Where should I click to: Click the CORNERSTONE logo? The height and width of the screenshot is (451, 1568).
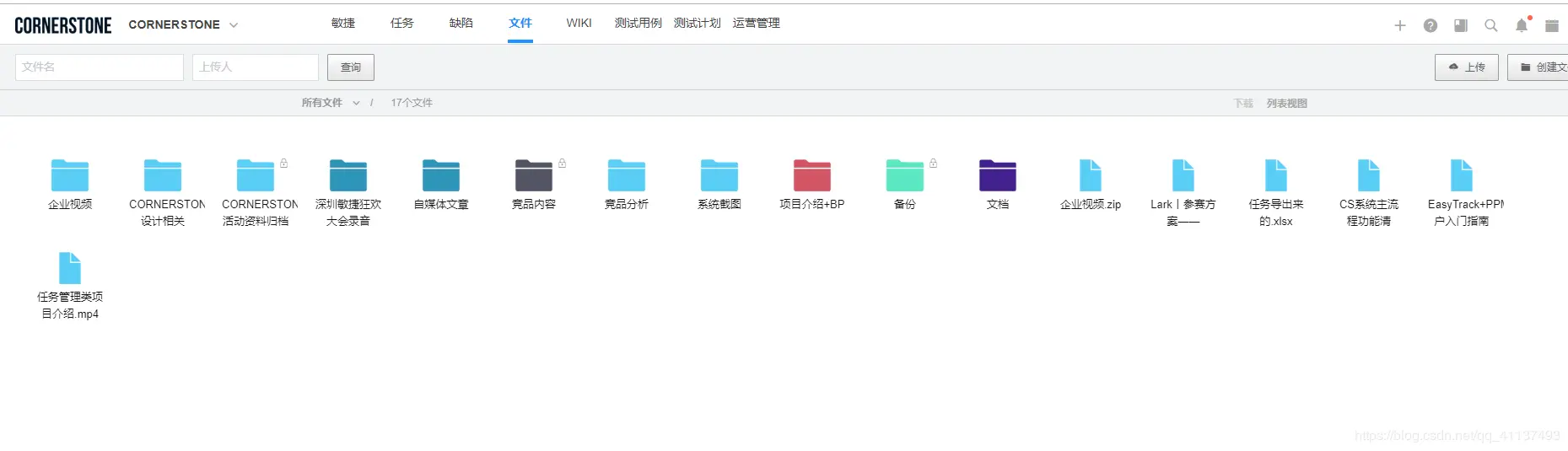63,25
